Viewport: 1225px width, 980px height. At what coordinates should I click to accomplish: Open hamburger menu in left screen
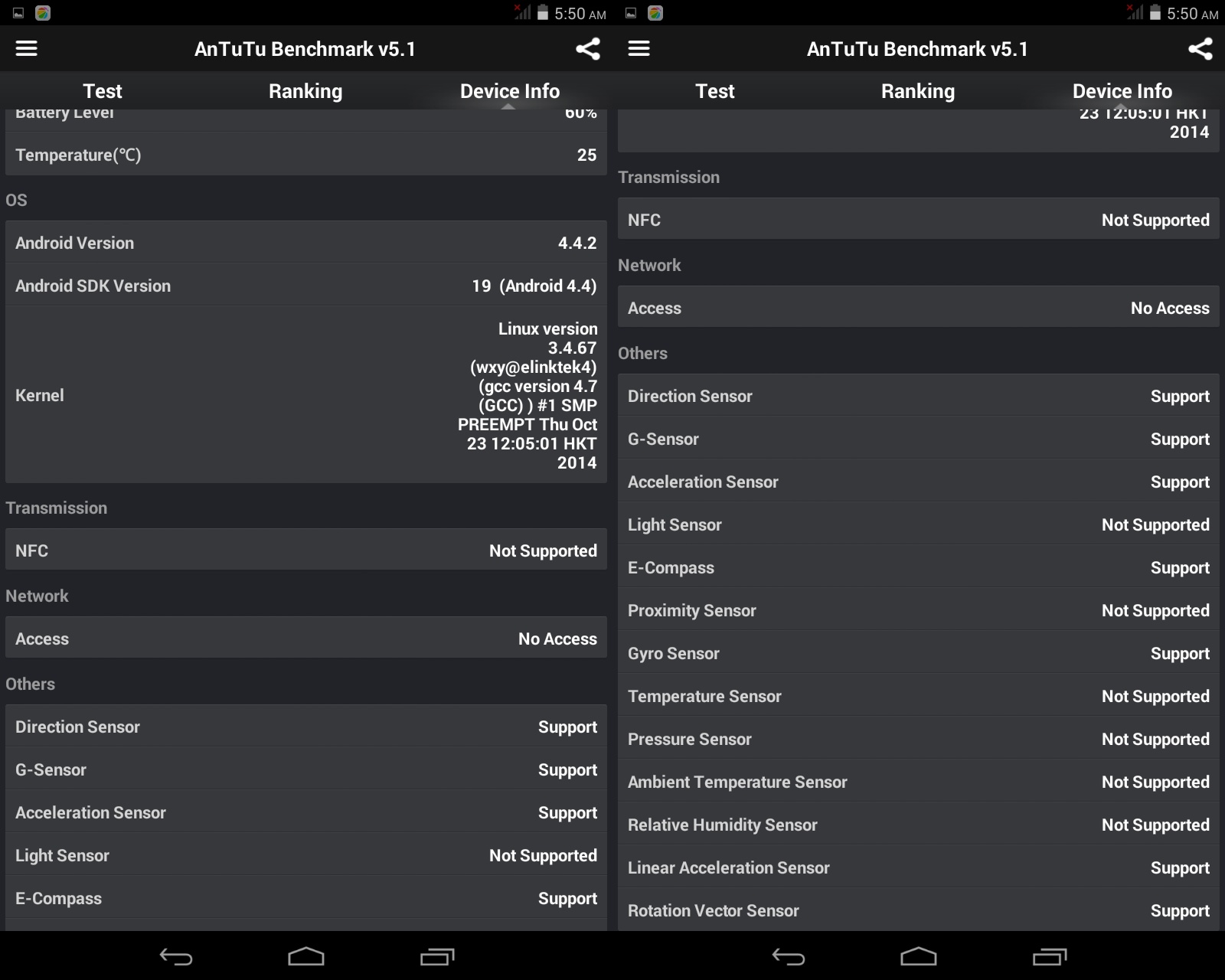(x=26, y=48)
